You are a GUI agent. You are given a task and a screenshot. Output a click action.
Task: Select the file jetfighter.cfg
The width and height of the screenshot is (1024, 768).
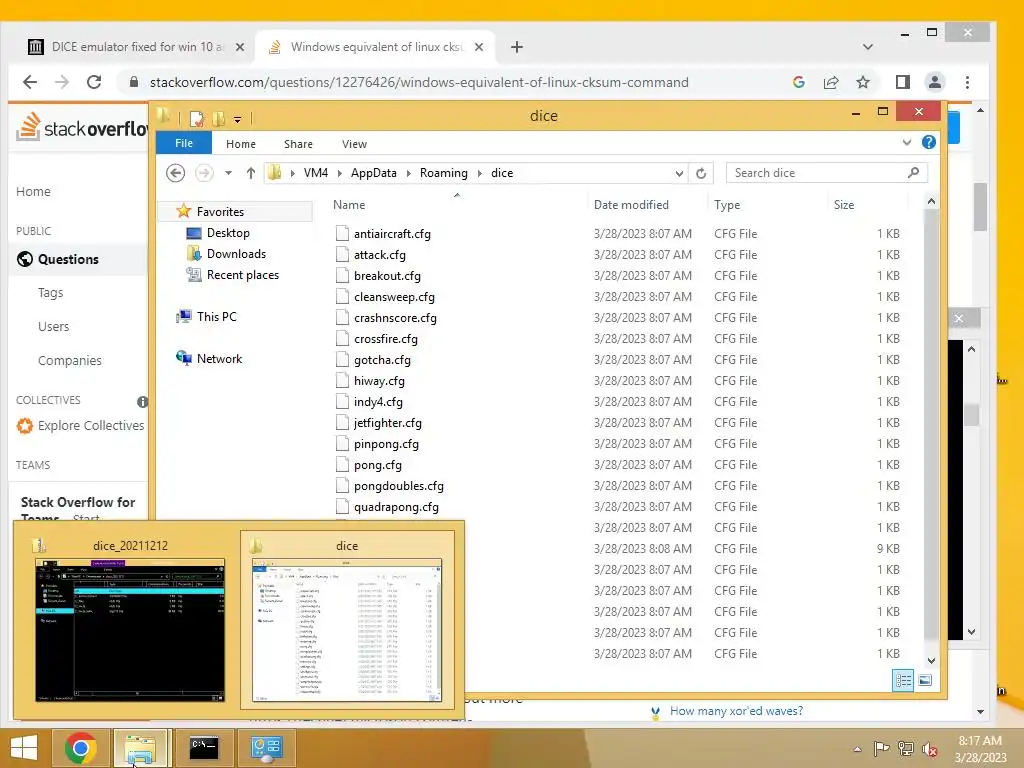tap(387, 423)
